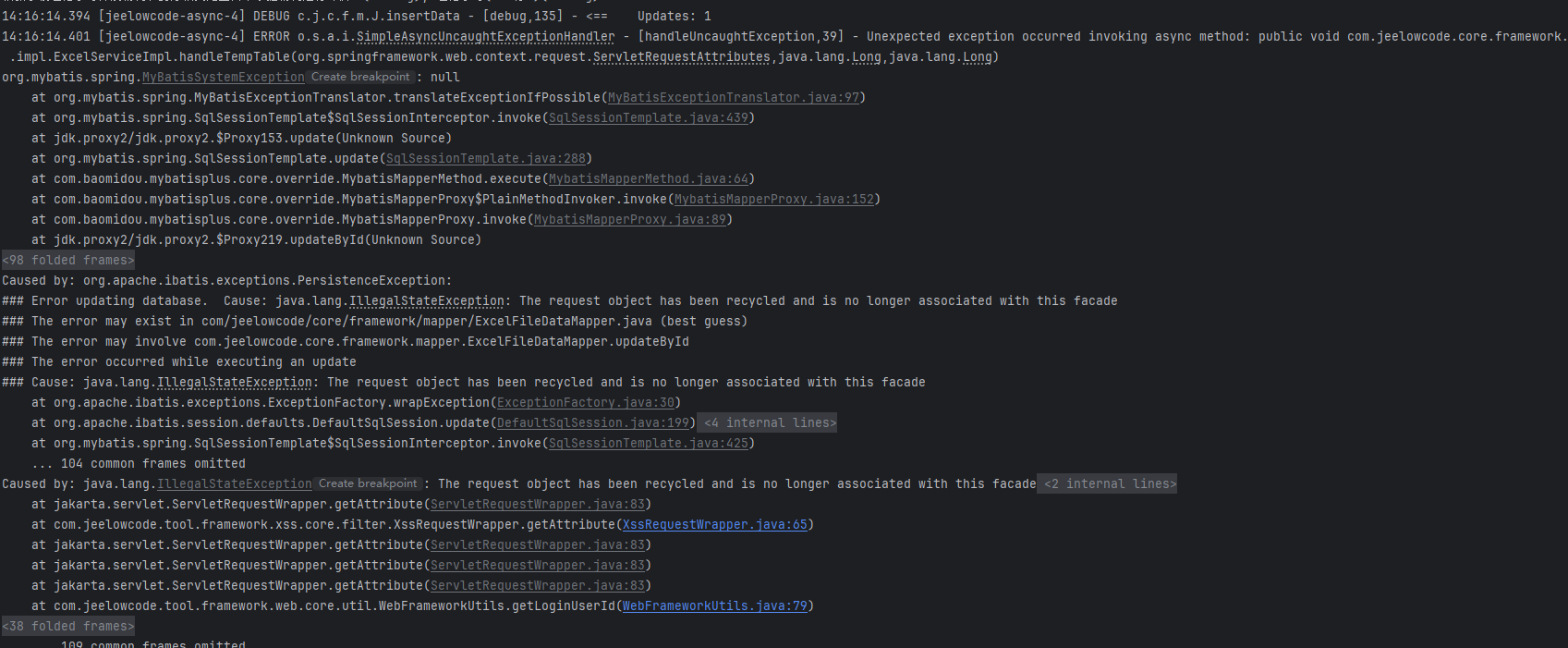Open DefaultSqlSession.java:199 link
The height and width of the screenshot is (648, 1568).
click(593, 423)
